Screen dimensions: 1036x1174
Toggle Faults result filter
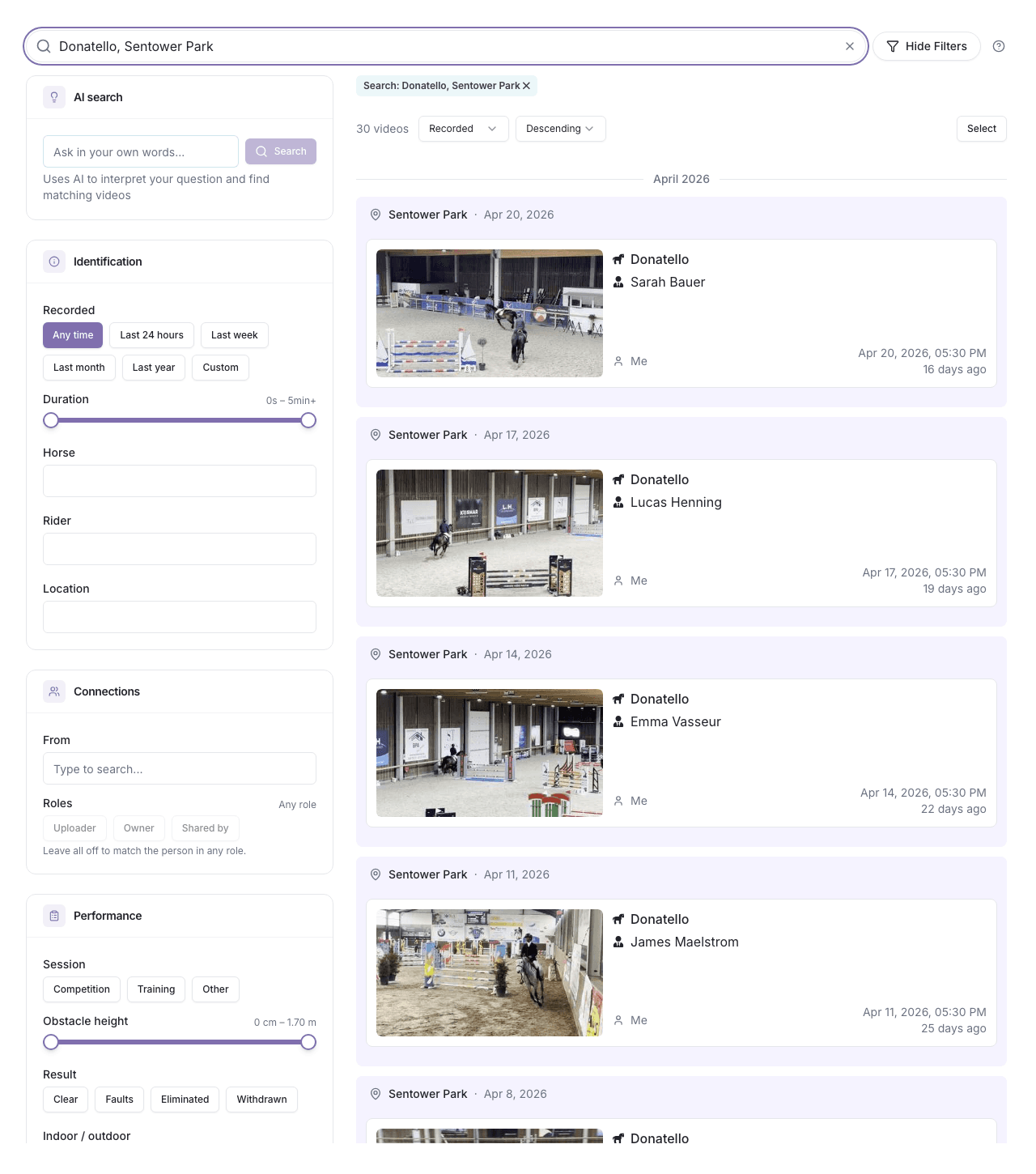click(120, 1100)
